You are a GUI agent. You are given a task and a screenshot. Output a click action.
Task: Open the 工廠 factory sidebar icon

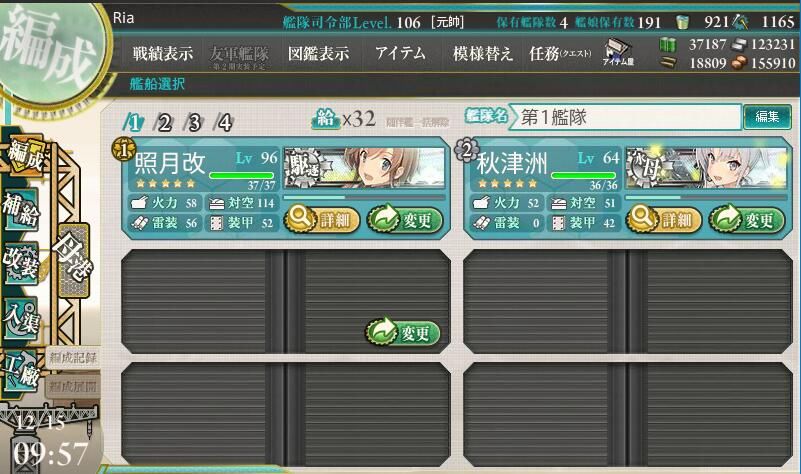21,371
